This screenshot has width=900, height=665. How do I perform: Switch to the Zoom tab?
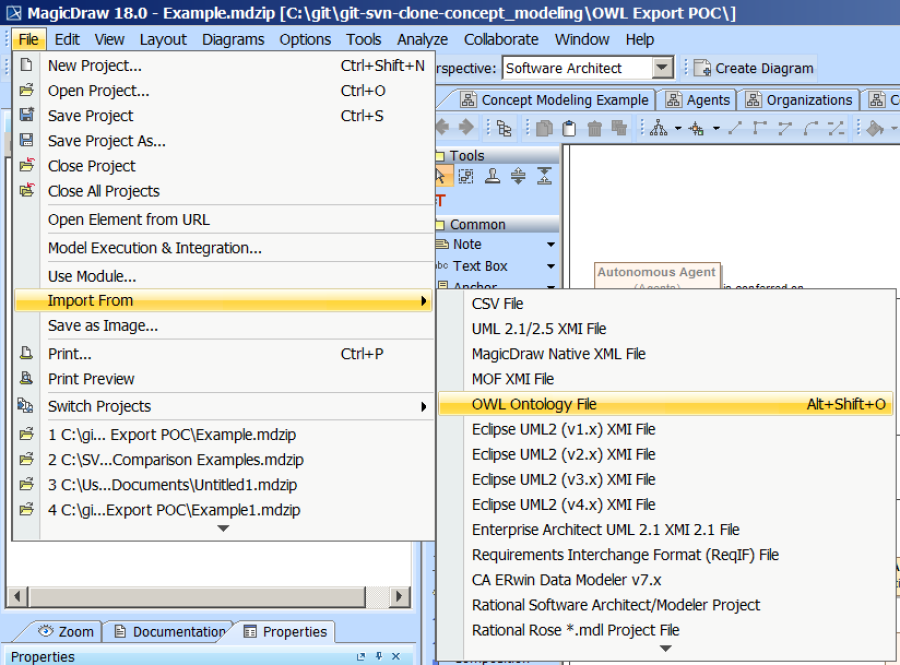[65, 632]
